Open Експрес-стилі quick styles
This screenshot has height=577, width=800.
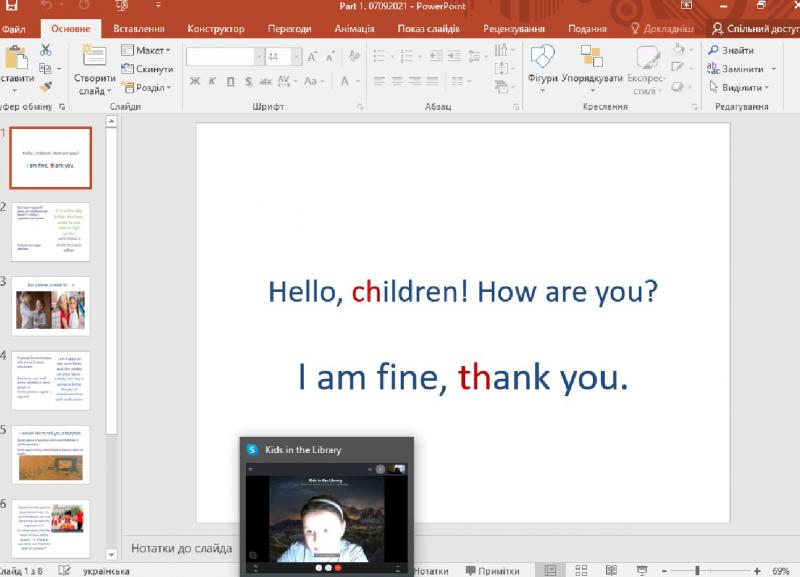tap(646, 70)
